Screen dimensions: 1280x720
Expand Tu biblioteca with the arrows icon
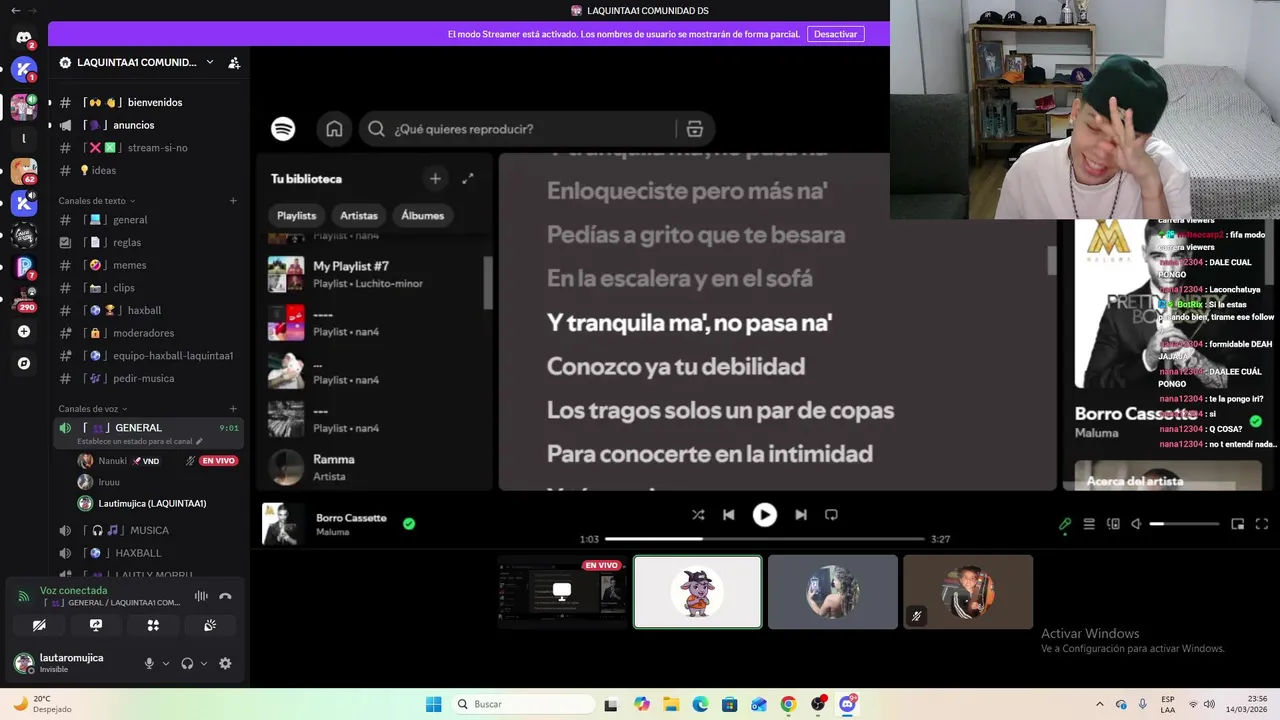tap(468, 179)
